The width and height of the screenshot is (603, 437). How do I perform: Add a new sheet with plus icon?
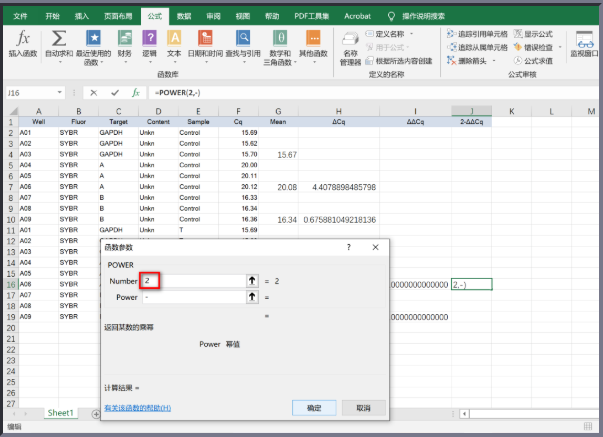(x=96, y=414)
